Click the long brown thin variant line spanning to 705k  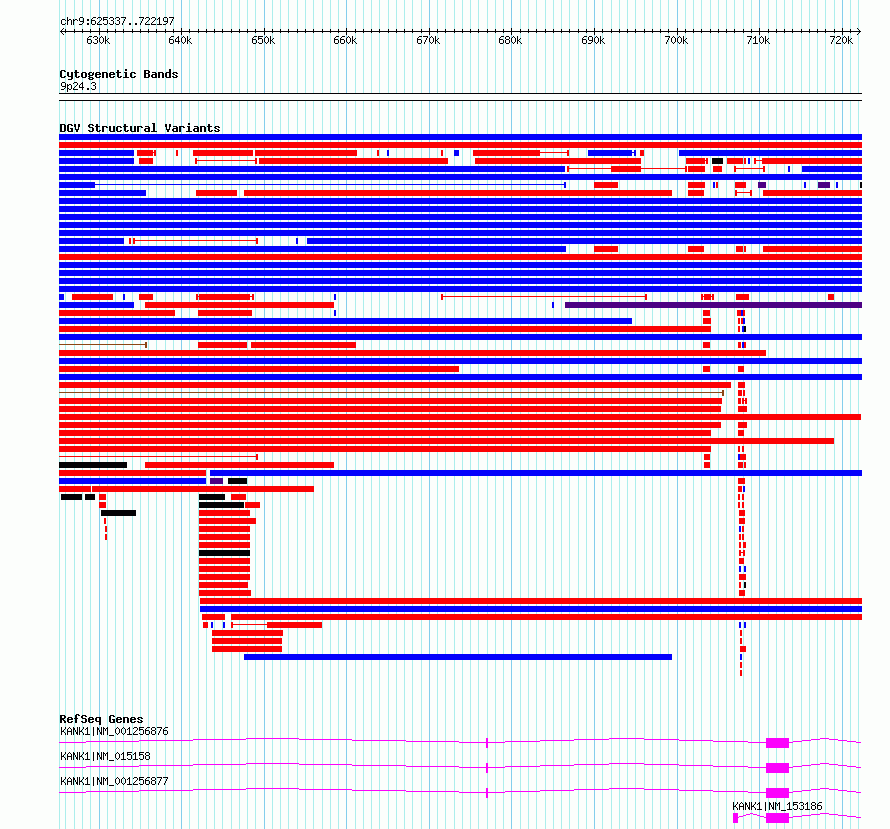point(392,393)
